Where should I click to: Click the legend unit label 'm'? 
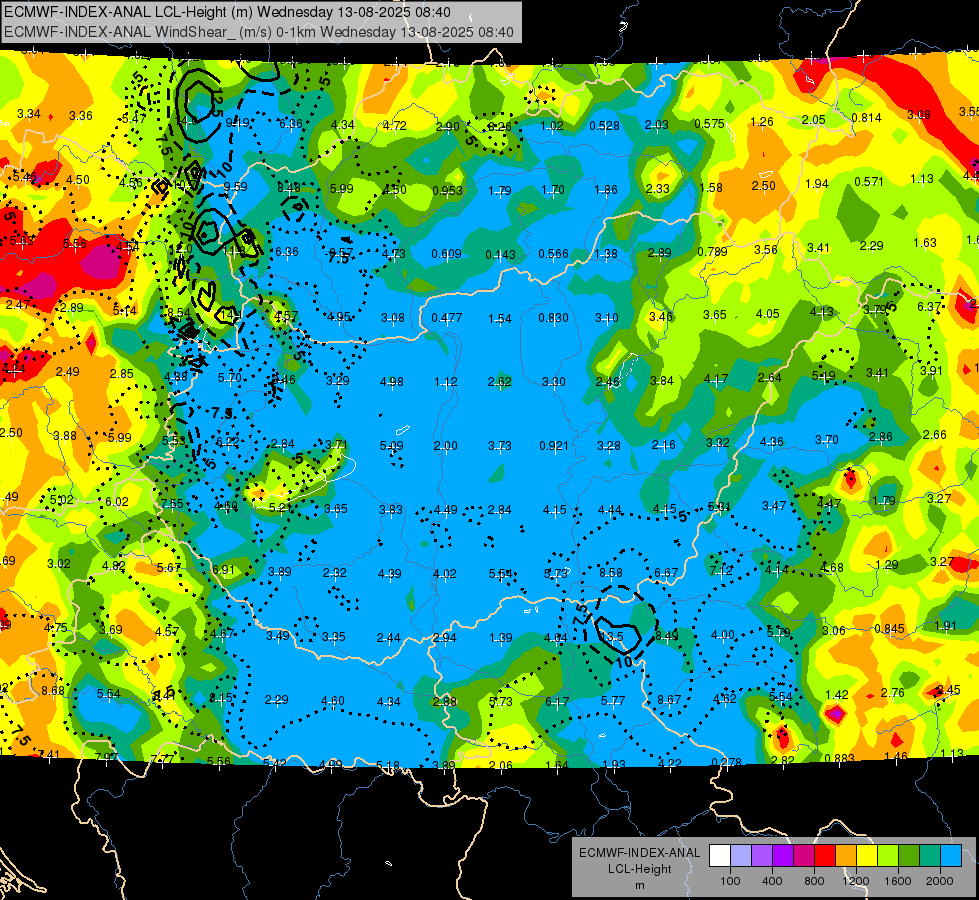639,886
